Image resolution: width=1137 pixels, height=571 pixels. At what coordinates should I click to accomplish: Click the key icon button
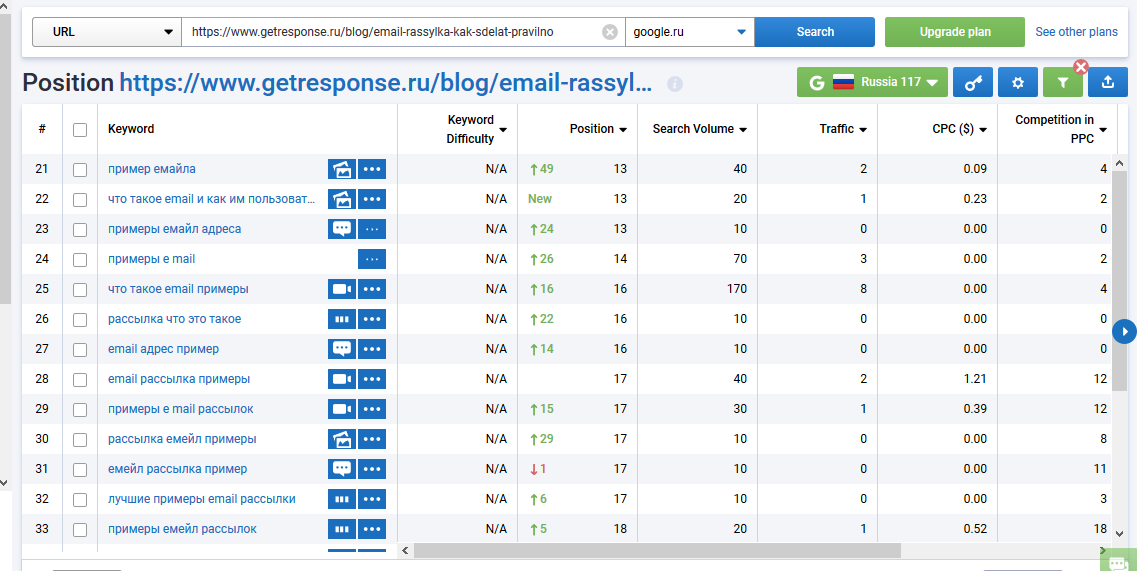tap(972, 83)
